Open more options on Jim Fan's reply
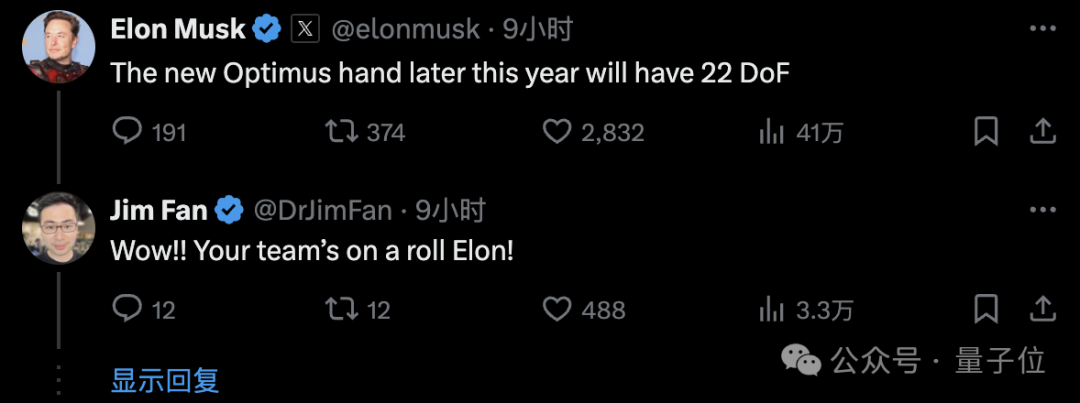The height and width of the screenshot is (403, 1080). (x=1042, y=210)
